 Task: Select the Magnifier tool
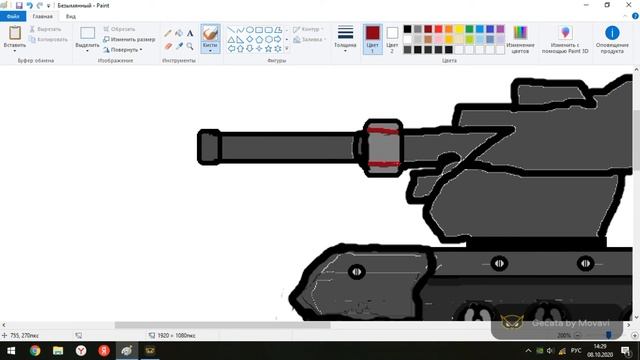click(x=190, y=46)
